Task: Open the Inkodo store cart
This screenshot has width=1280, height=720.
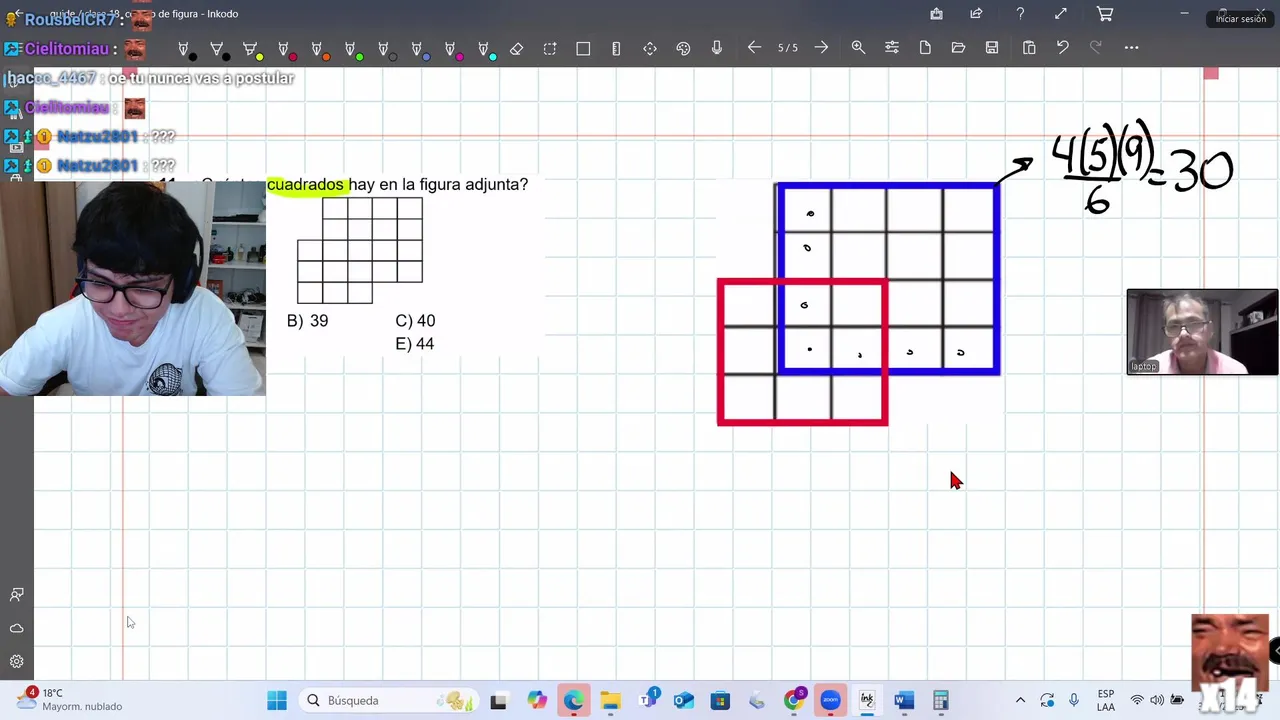Action: click(1105, 14)
